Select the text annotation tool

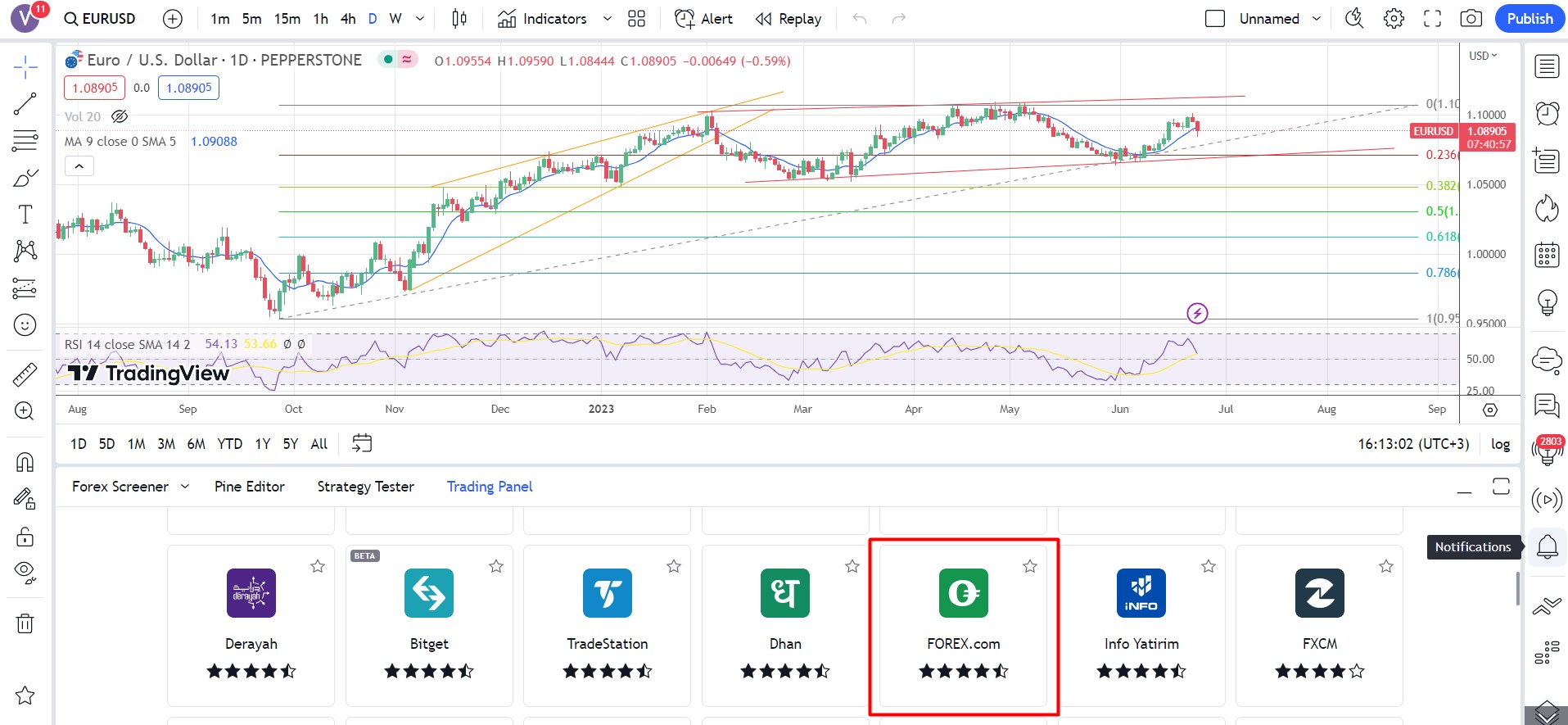pos(25,215)
